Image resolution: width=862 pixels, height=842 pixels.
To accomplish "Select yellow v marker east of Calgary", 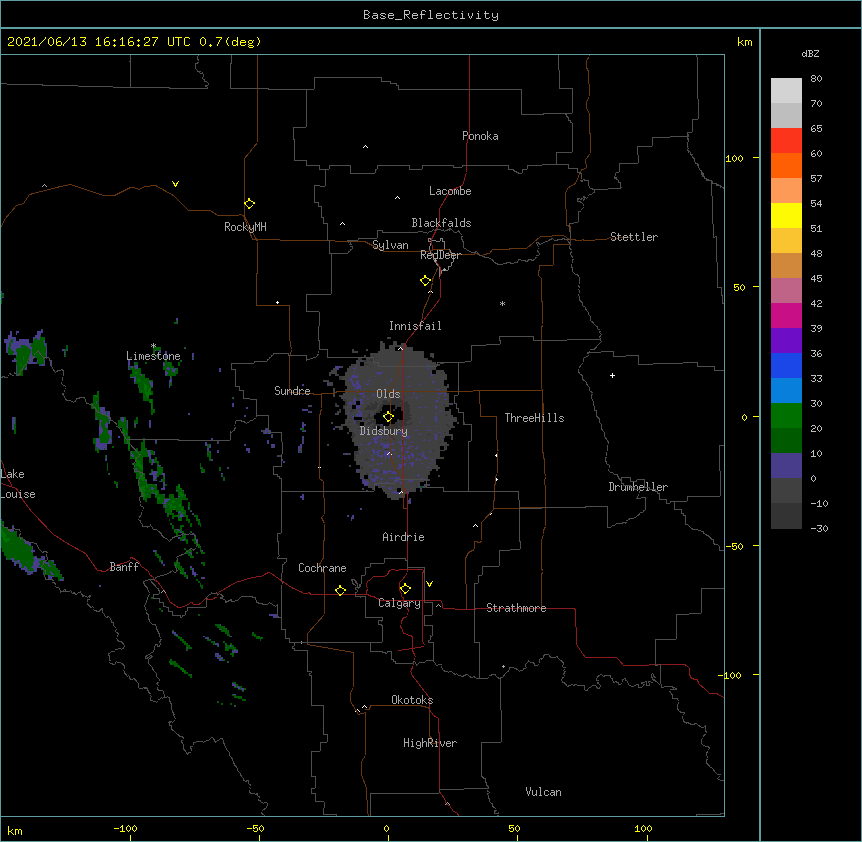I will click(429, 584).
